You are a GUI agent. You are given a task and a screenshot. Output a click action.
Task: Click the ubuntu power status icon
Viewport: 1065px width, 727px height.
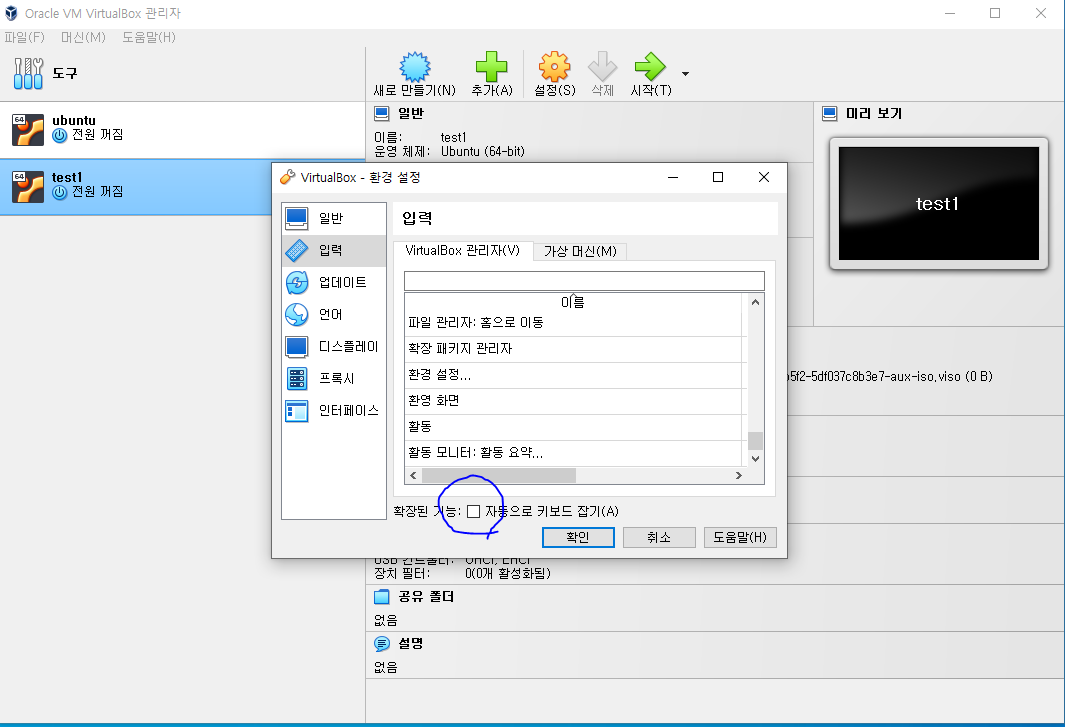pyautogui.click(x=60, y=135)
